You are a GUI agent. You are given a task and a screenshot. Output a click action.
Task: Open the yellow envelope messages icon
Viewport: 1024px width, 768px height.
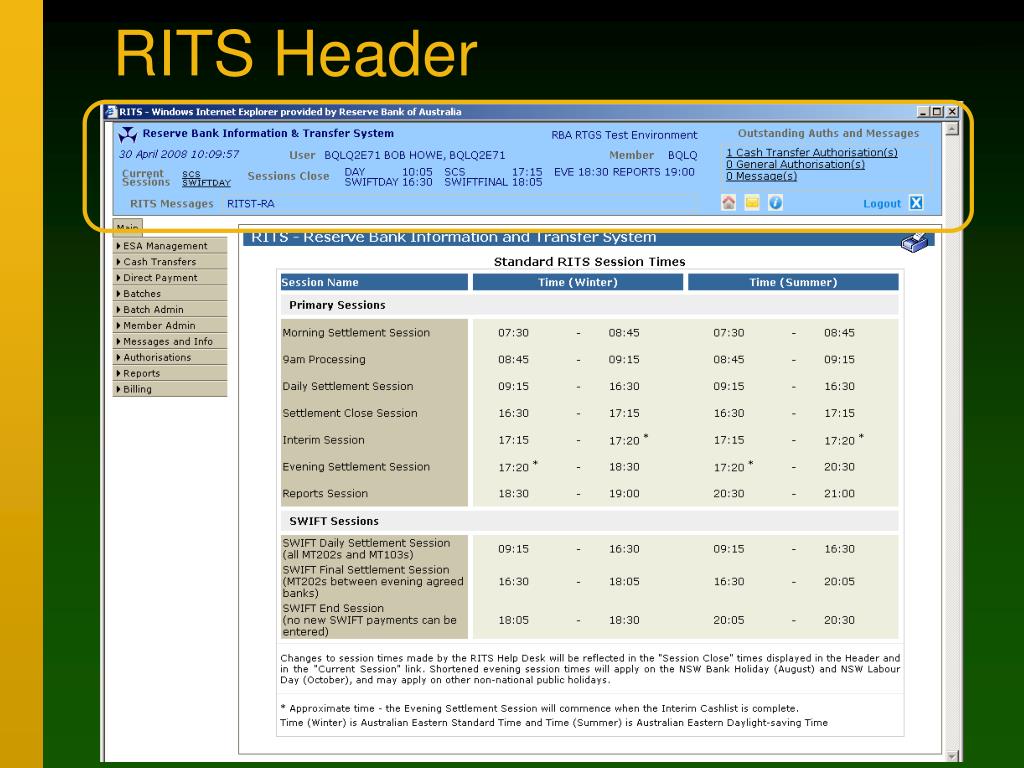752,202
